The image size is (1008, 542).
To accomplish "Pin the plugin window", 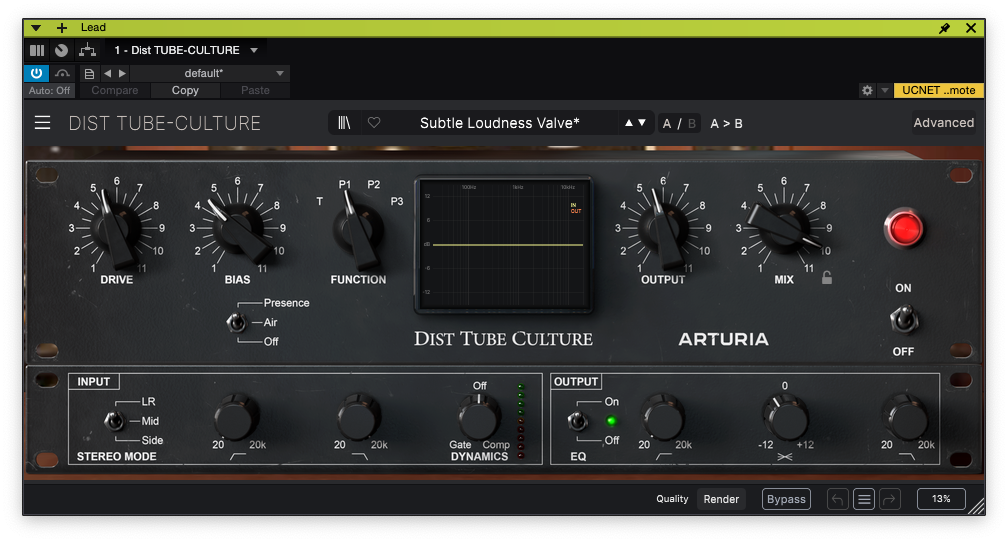I will (x=944, y=28).
